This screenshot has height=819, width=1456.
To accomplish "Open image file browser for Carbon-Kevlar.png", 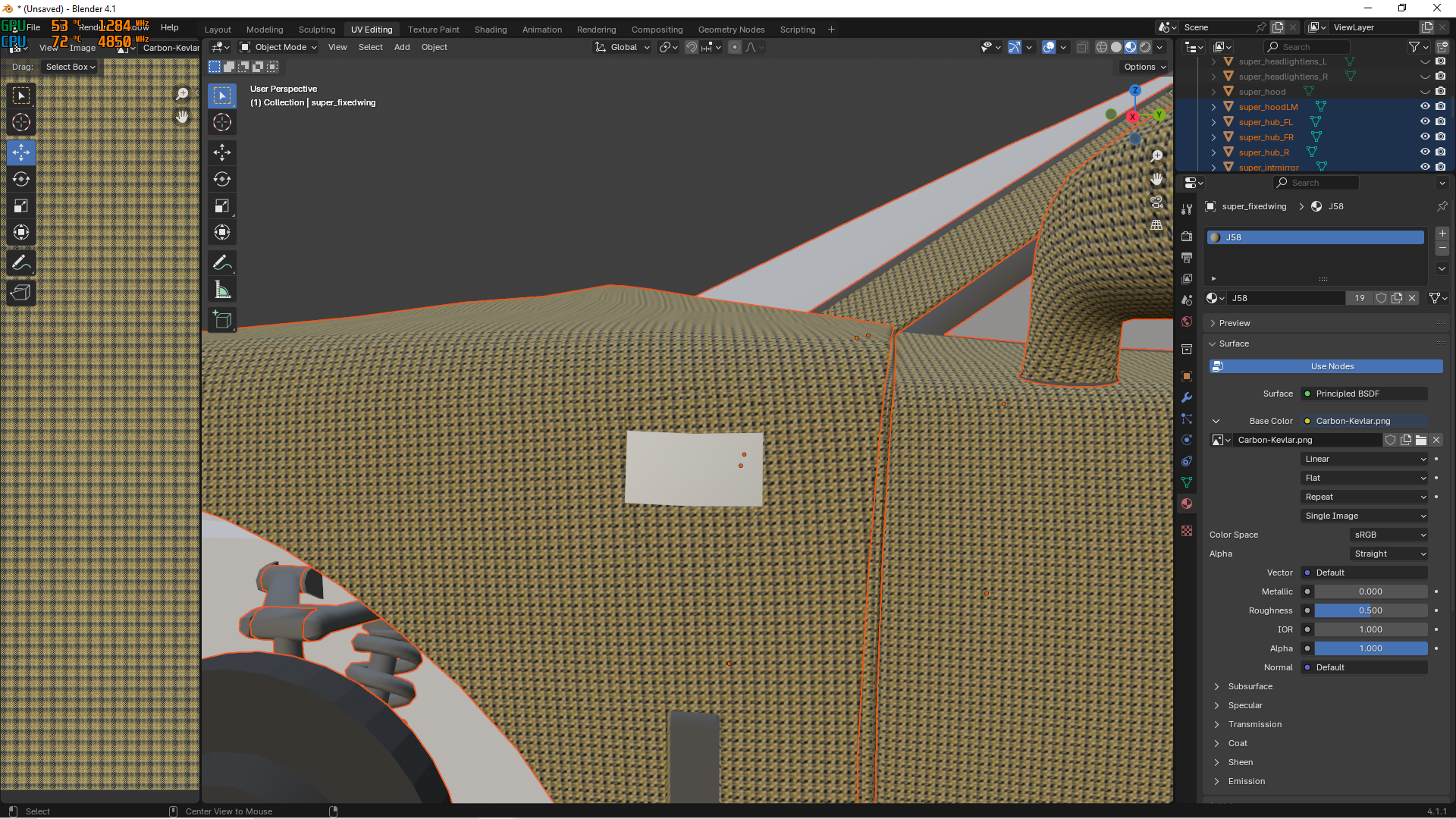I will click(x=1421, y=440).
